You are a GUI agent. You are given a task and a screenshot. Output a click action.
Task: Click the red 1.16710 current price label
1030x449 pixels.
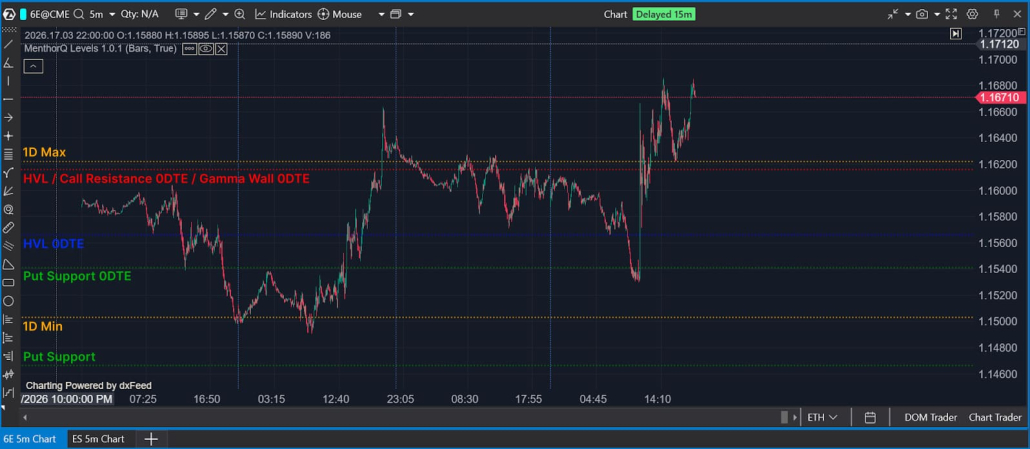(999, 97)
